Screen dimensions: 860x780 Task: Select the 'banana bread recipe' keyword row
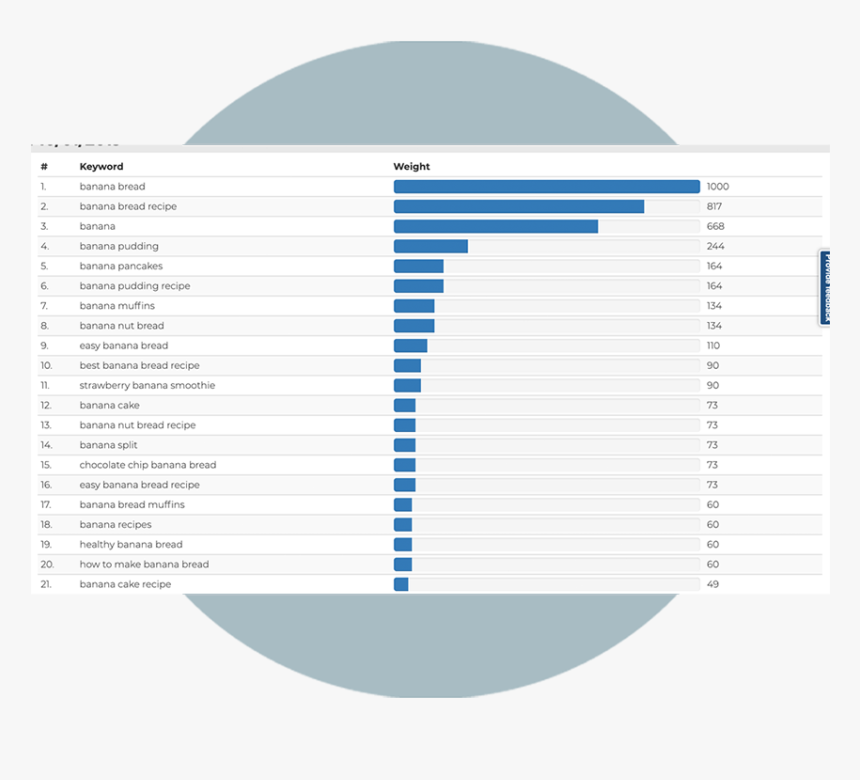128,207
